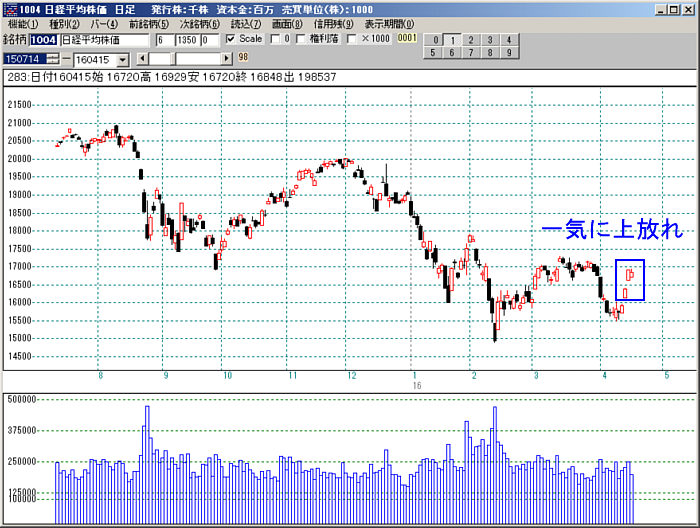Click the start date 150714 spinner arrows
The height and width of the screenshot is (528, 700).
tap(52, 59)
